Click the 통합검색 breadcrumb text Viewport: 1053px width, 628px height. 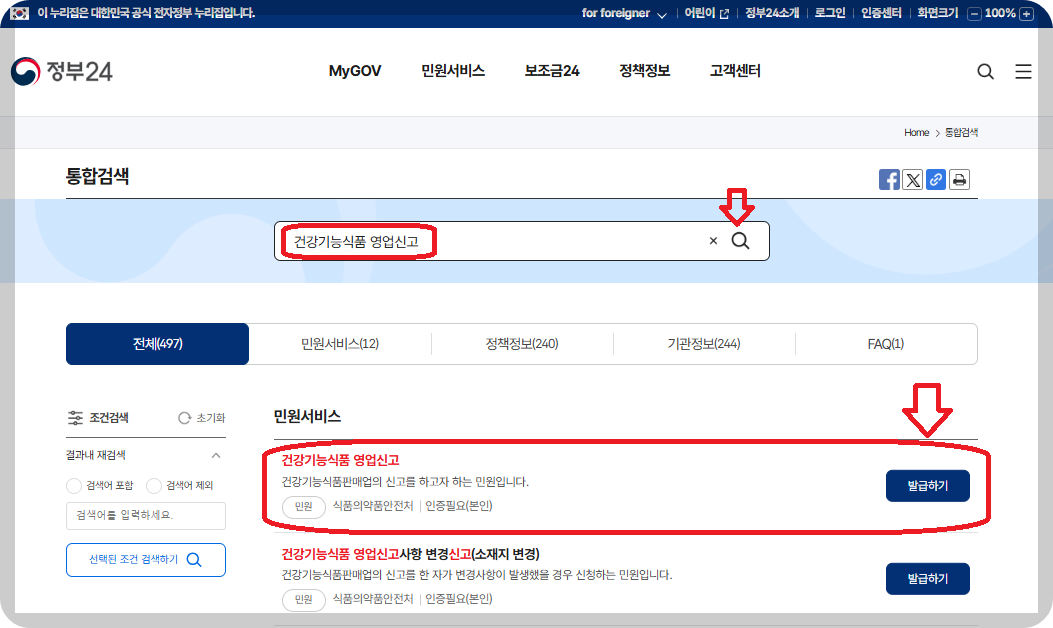tap(961, 133)
